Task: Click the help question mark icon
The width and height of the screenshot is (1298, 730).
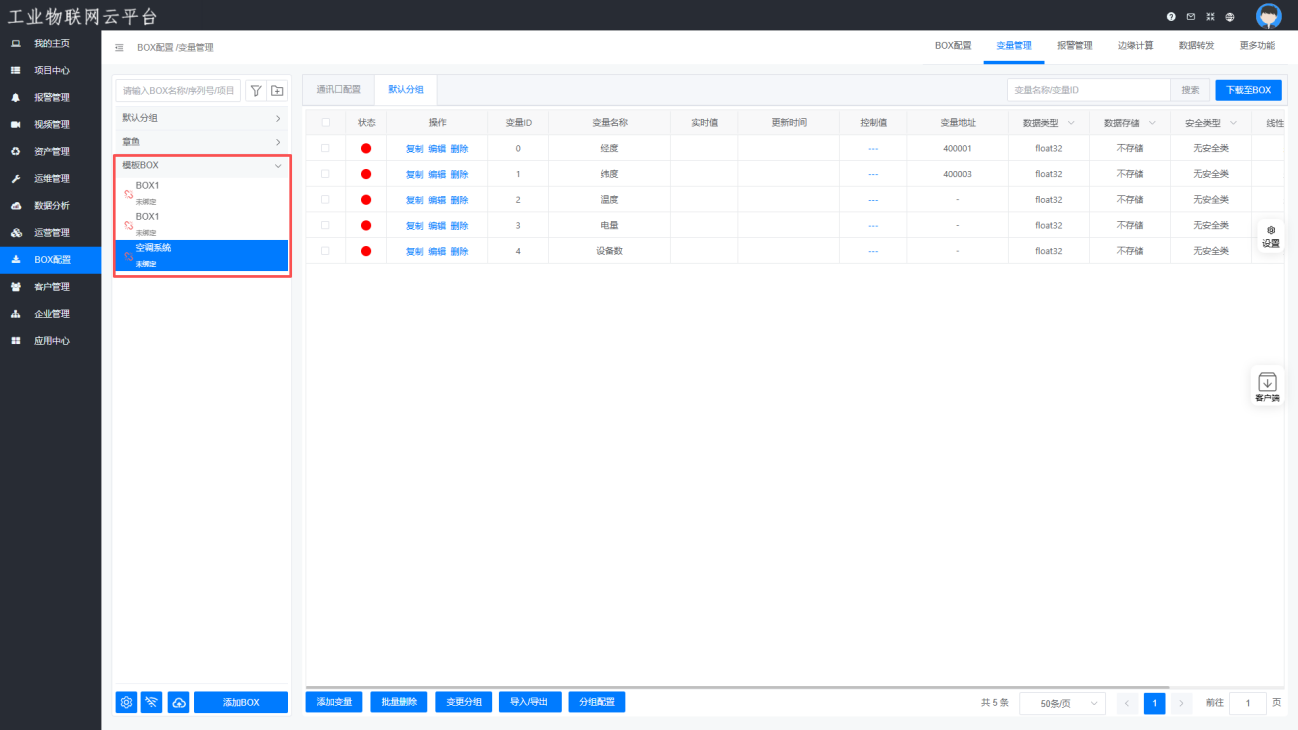Action: pos(1171,17)
